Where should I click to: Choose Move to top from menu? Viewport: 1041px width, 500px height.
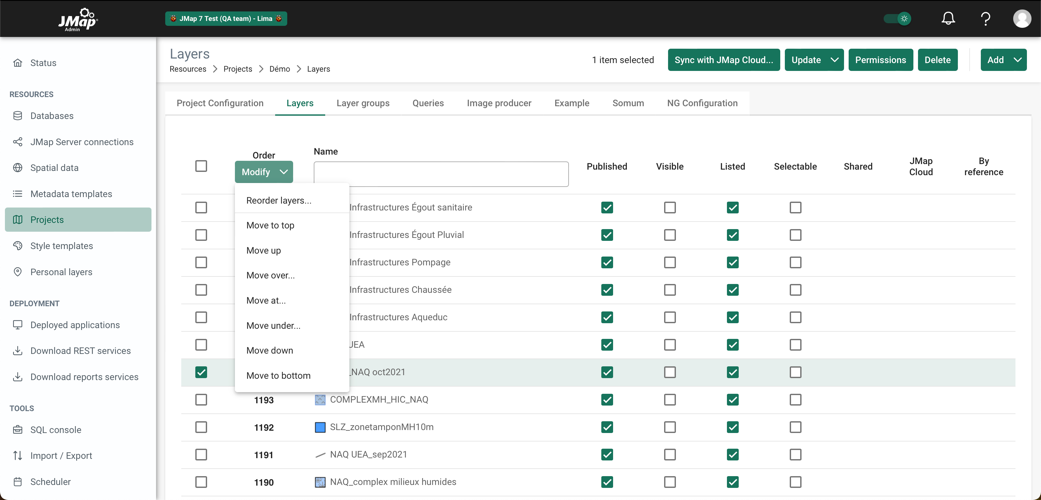coord(270,226)
